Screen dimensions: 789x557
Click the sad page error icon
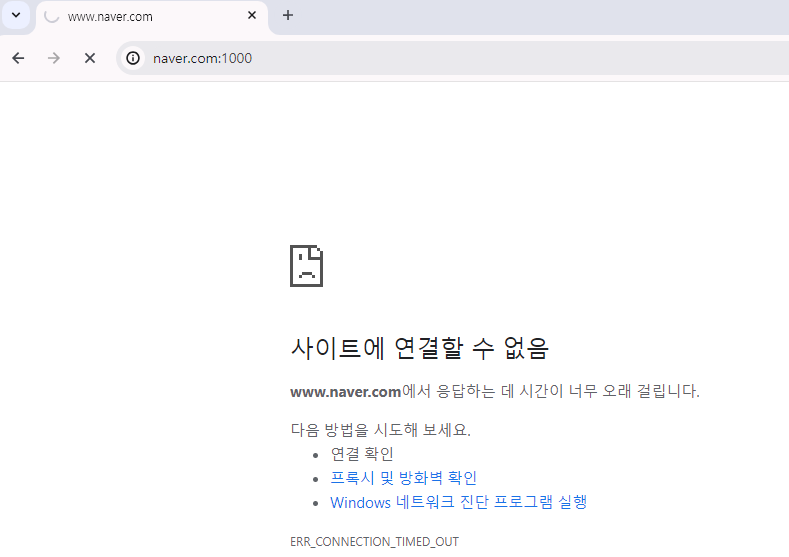pyautogui.click(x=306, y=266)
